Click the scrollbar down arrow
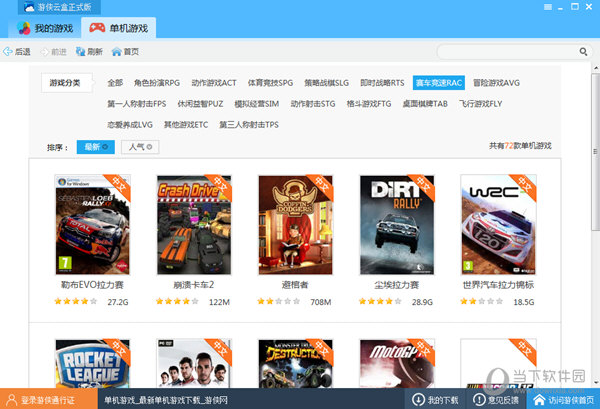Image resolution: width=600 pixels, height=409 pixels. point(596,383)
